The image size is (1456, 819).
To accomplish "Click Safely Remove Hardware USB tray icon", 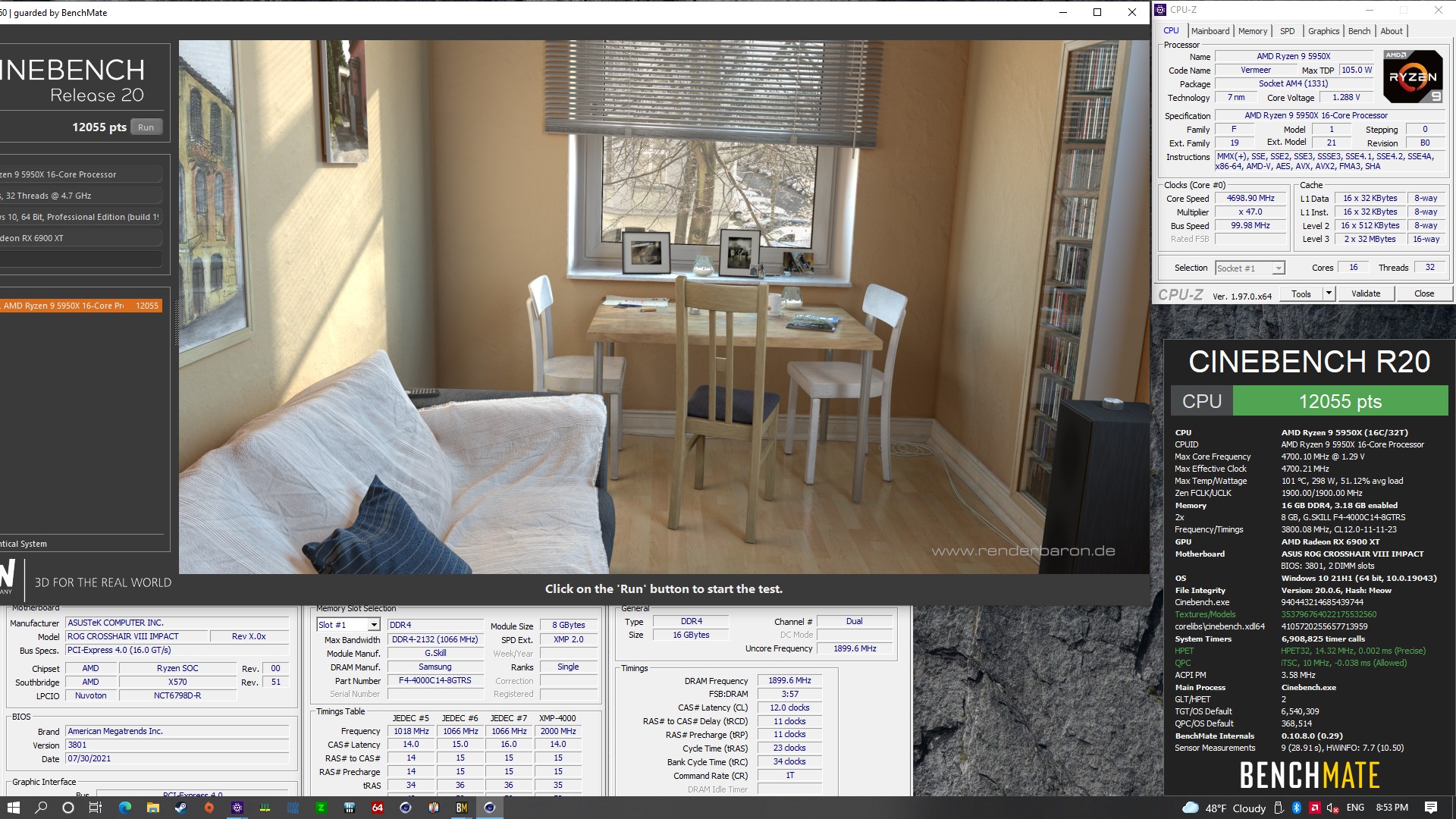I will (x=1279, y=808).
